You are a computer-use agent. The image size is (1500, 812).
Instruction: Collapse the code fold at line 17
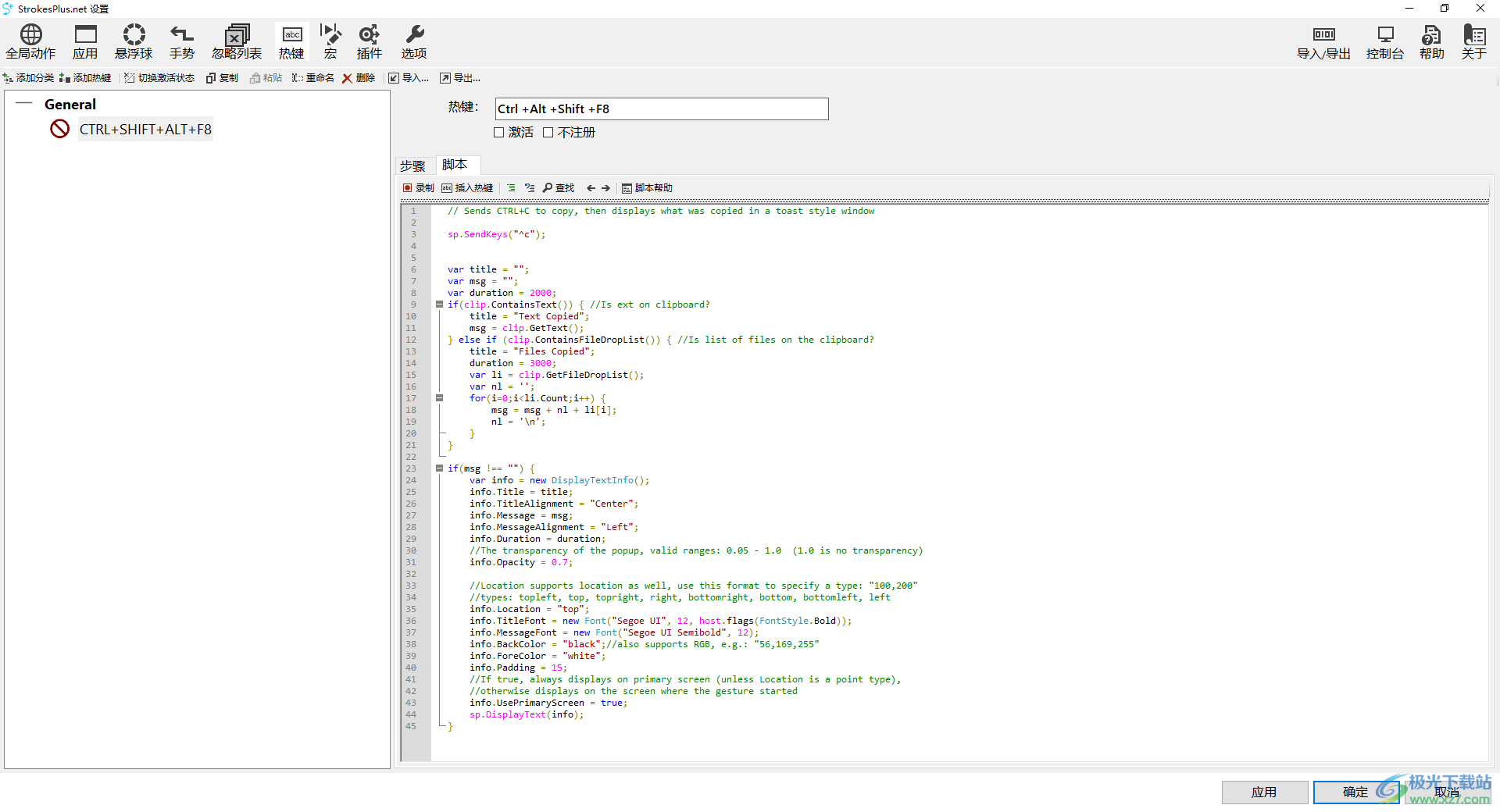click(x=439, y=398)
